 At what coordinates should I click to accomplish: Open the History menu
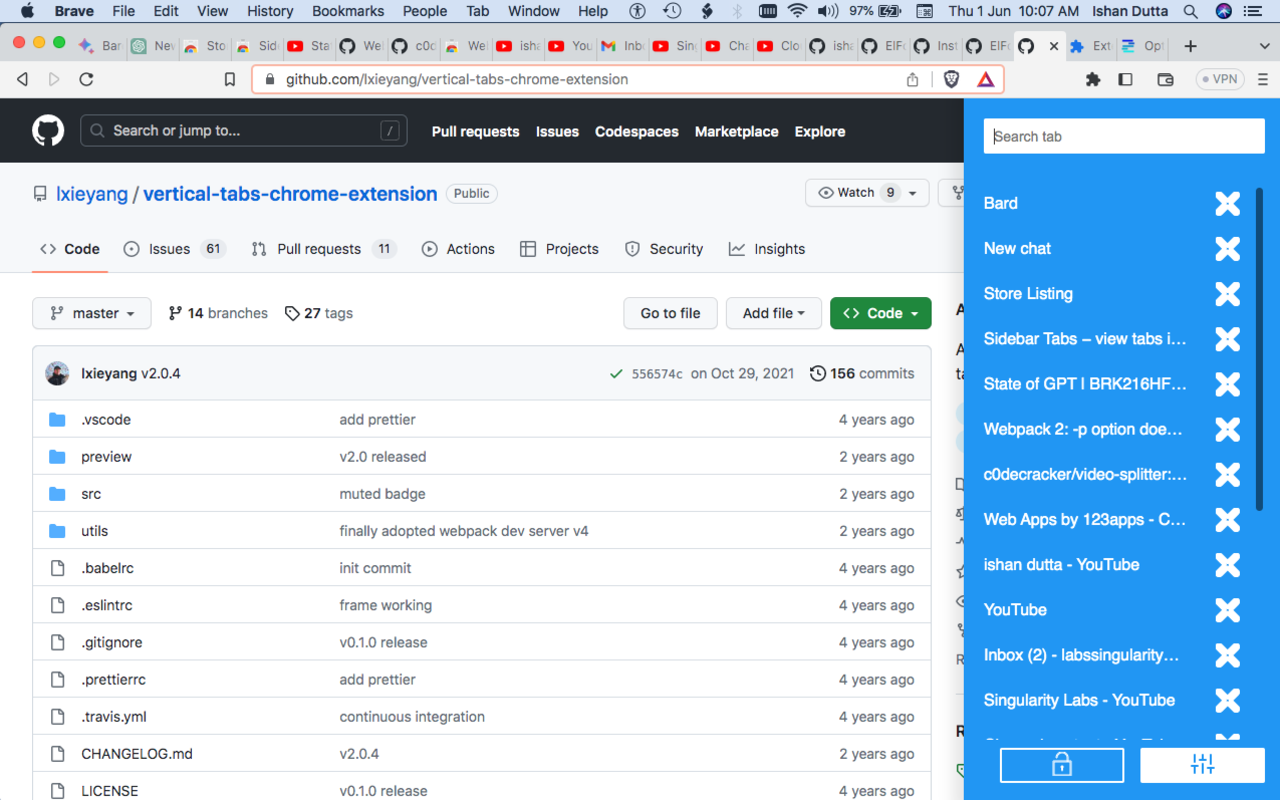[269, 11]
